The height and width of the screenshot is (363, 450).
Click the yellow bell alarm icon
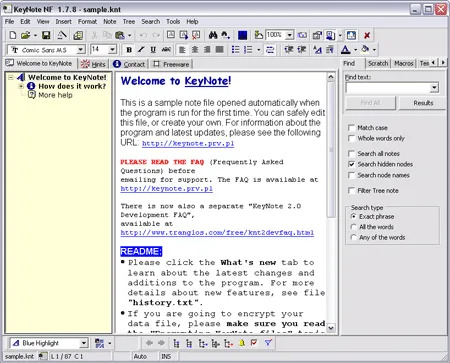coord(242,343)
